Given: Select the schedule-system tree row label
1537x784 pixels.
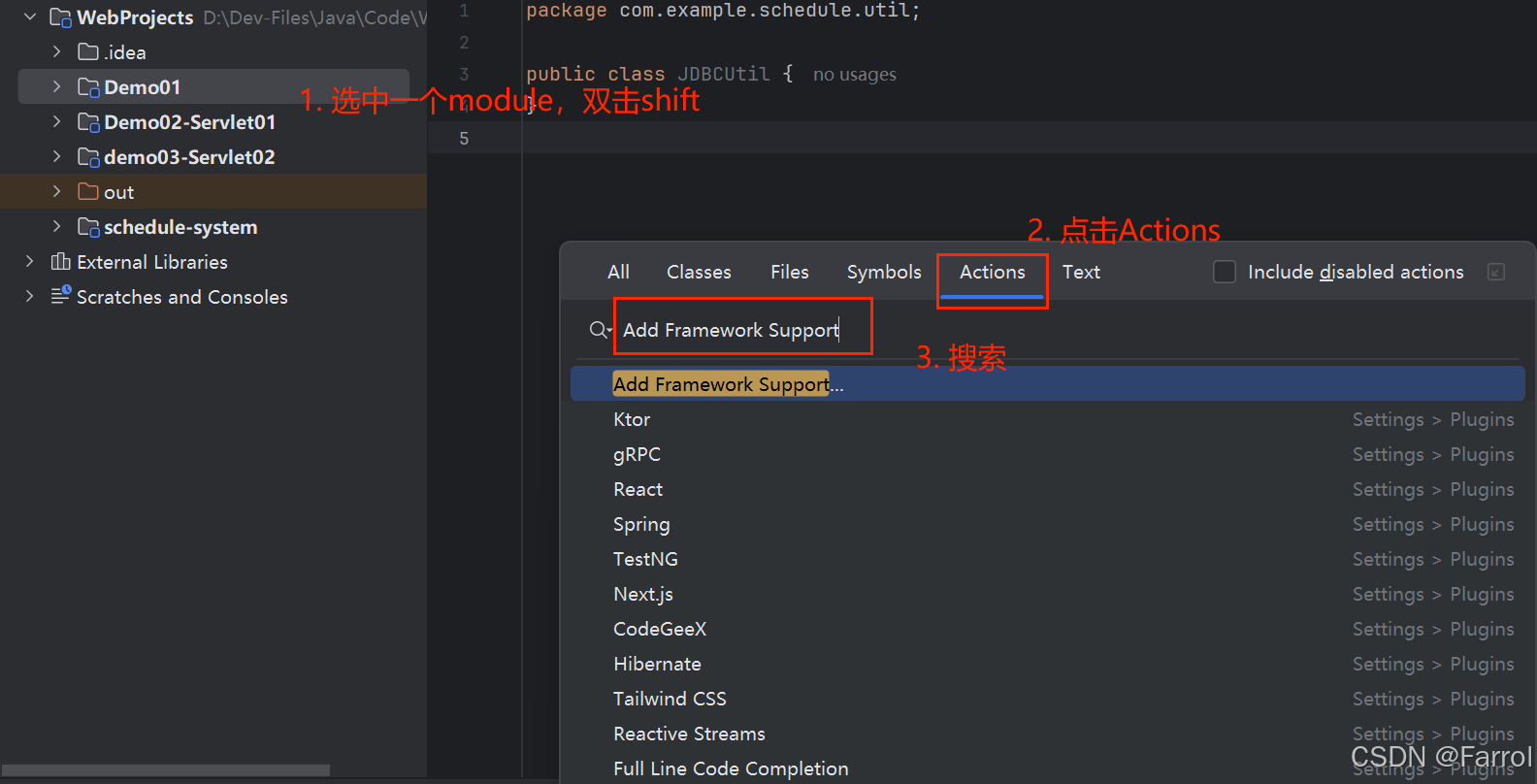Looking at the screenshot, I should pyautogui.click(x=180, y=227).
